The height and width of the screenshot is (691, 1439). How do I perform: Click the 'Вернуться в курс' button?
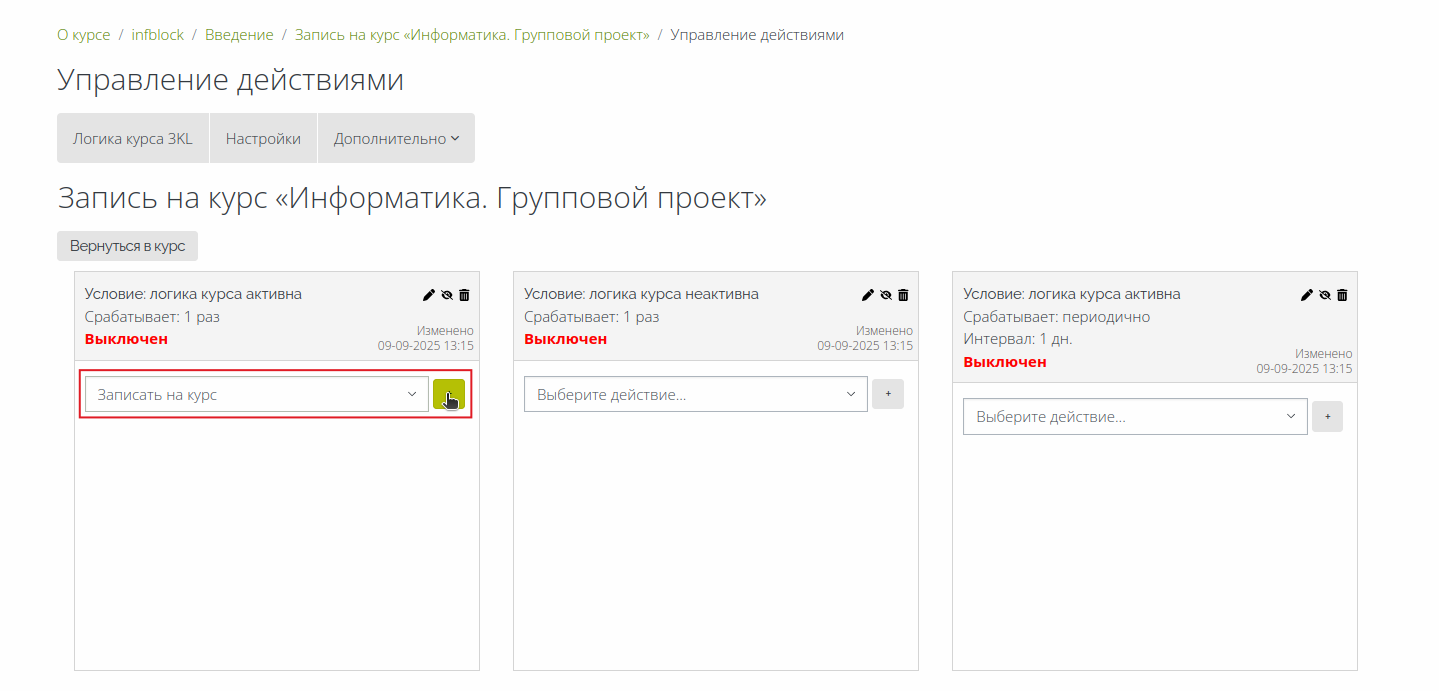tap(127, 246)
